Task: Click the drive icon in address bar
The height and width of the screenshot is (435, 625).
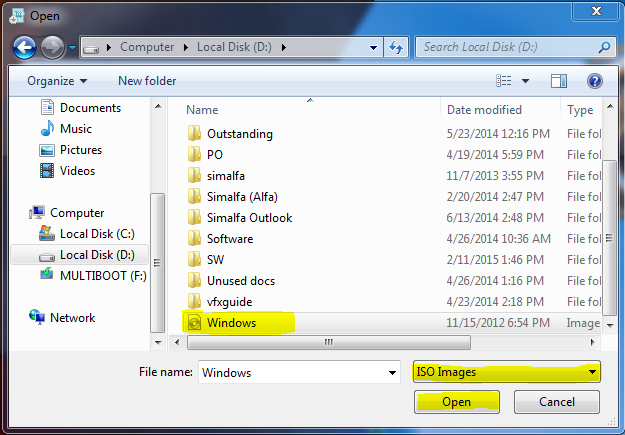Action: [91, 49]
